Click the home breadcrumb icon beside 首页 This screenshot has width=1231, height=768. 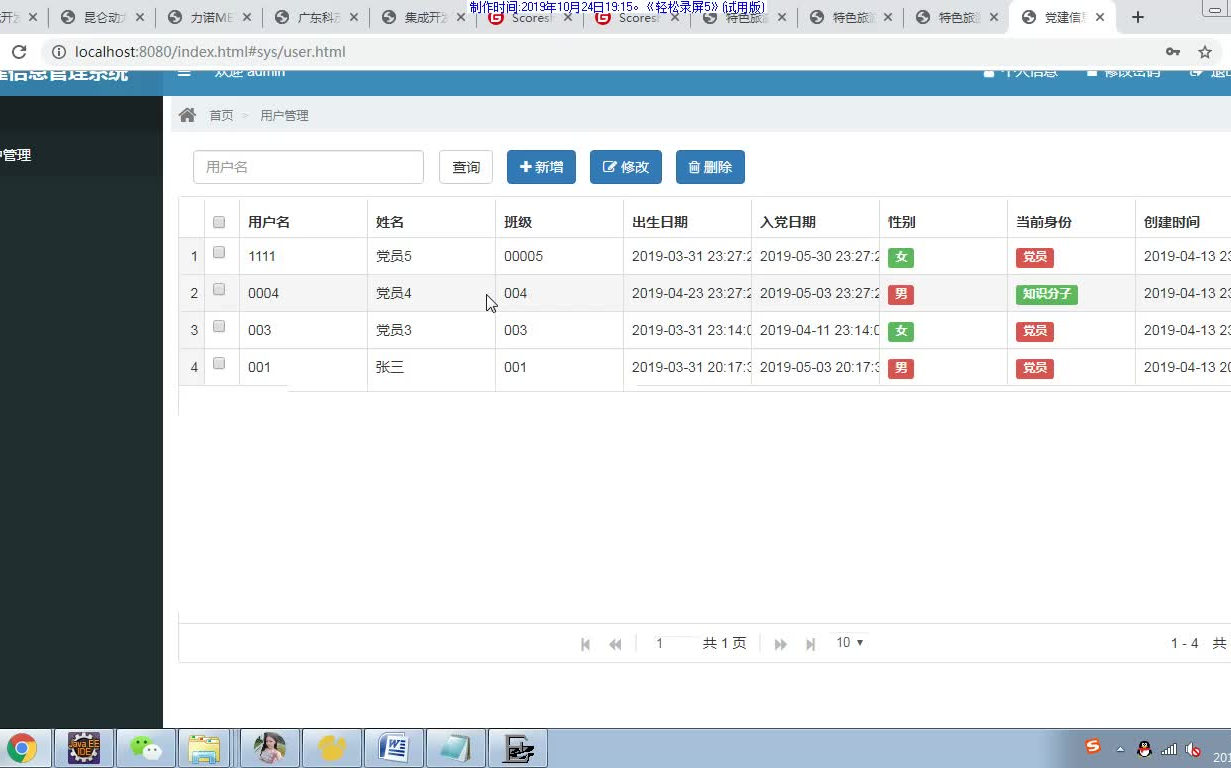[188, 114]
